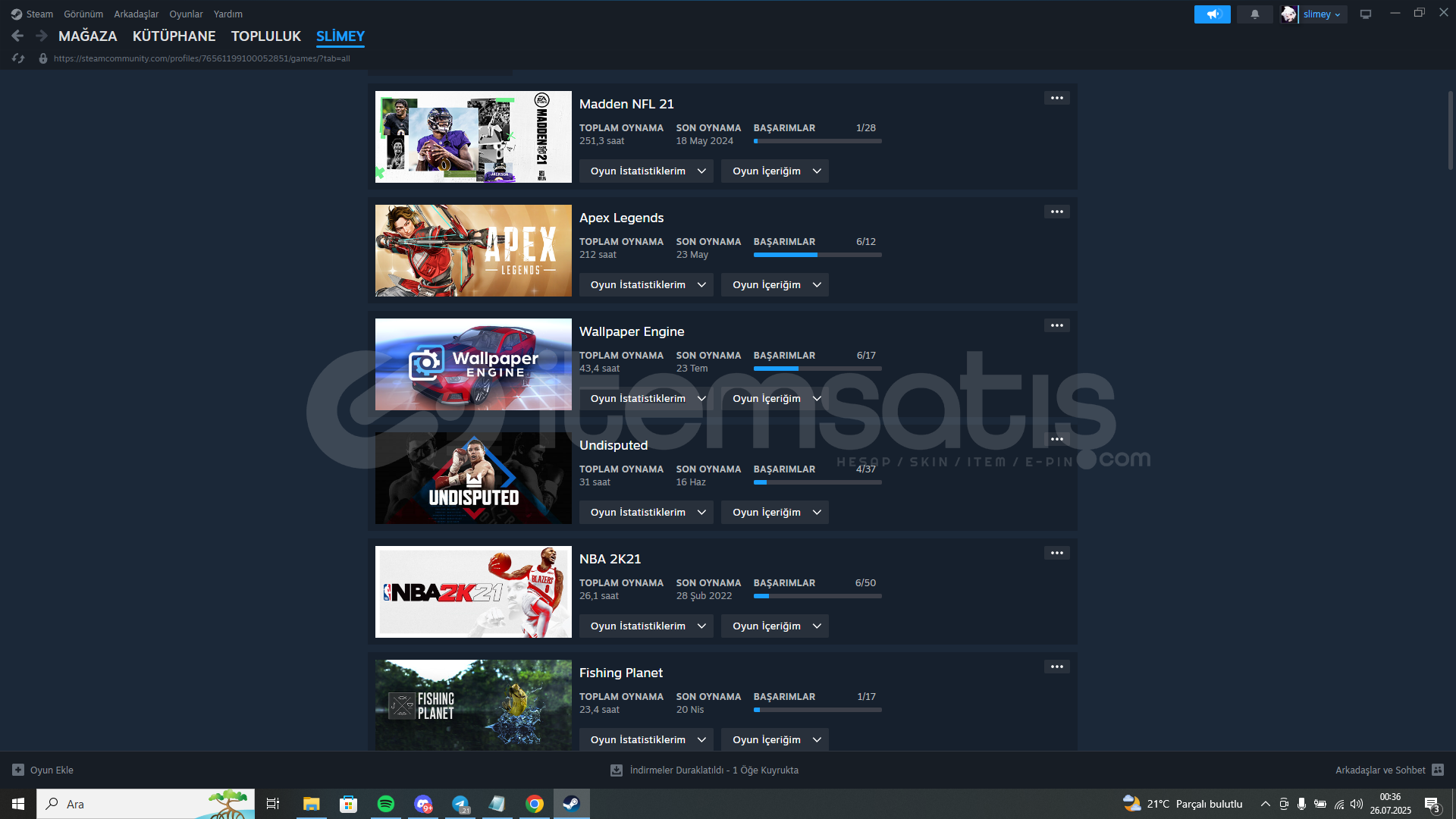Expand Madden NFL 21 Oyun İçeriğim
1456x819 pixels.
[775, 171]
